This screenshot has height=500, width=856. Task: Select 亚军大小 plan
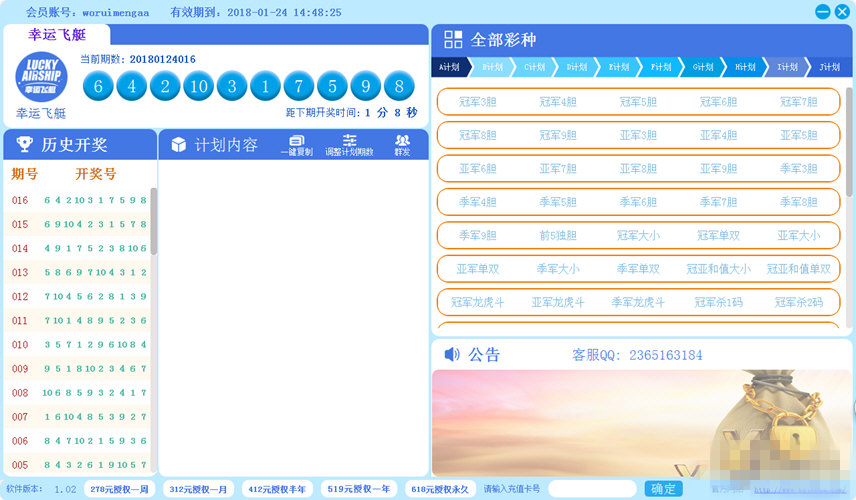click(x=799, y=235)
